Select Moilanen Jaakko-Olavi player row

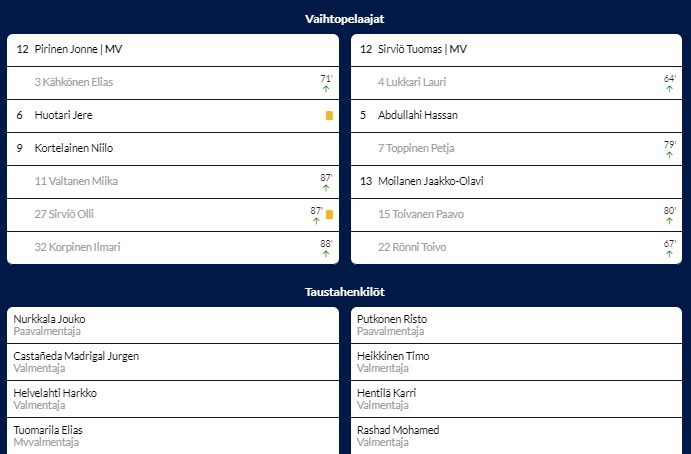coord(516,181)
